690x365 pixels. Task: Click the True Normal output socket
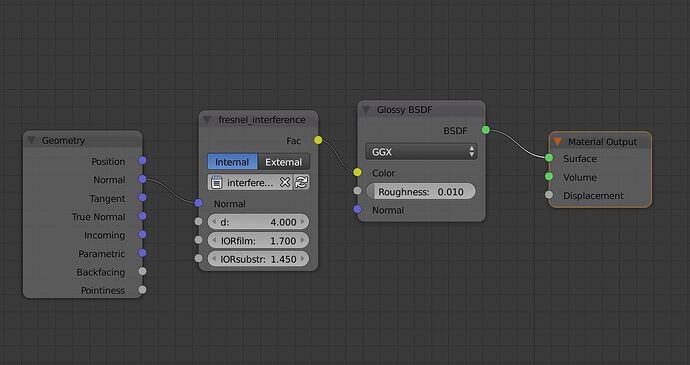click(x=142, y=216)
